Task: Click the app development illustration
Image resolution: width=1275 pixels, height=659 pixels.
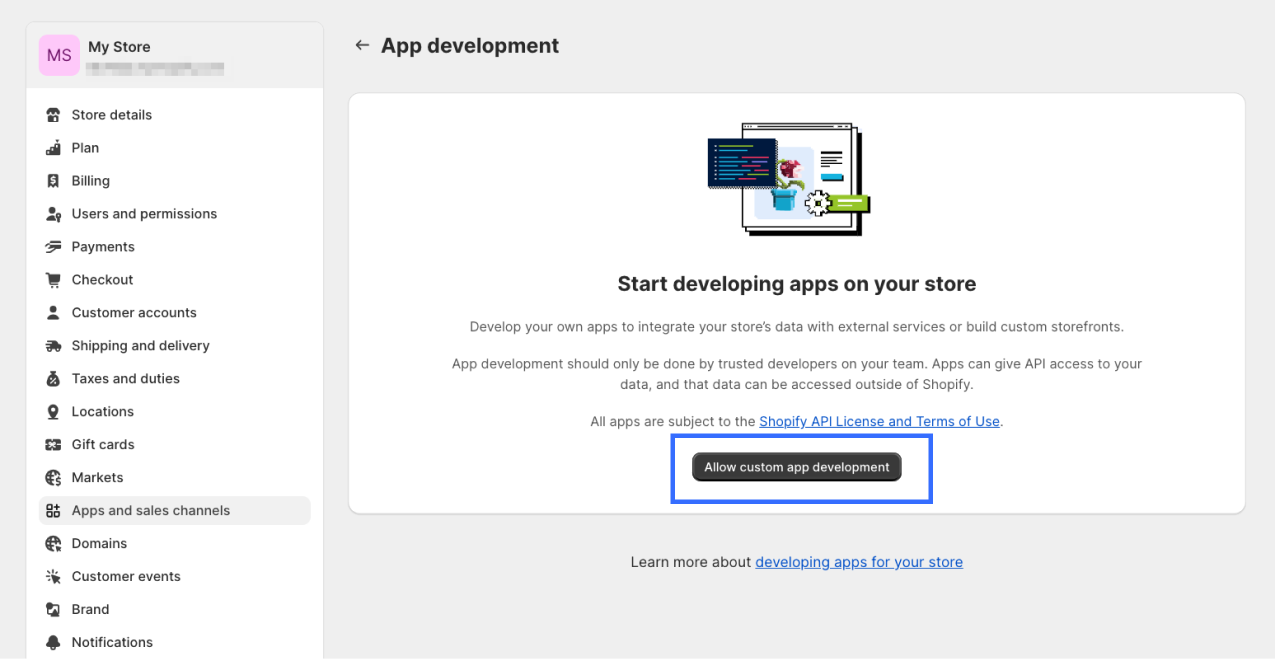Action: coord(789,179)
